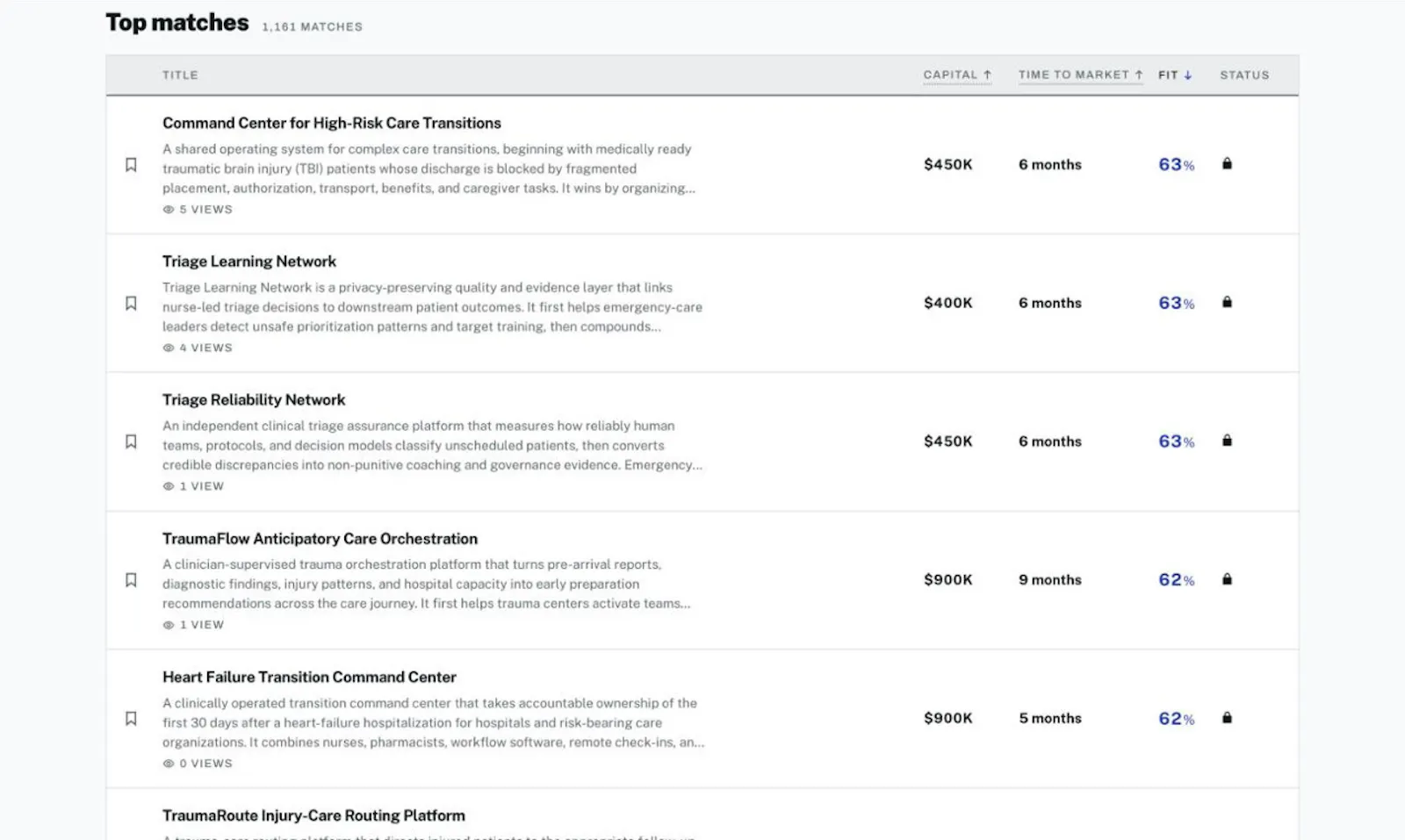Sort matches by Fit column

tap(1175, 75)
